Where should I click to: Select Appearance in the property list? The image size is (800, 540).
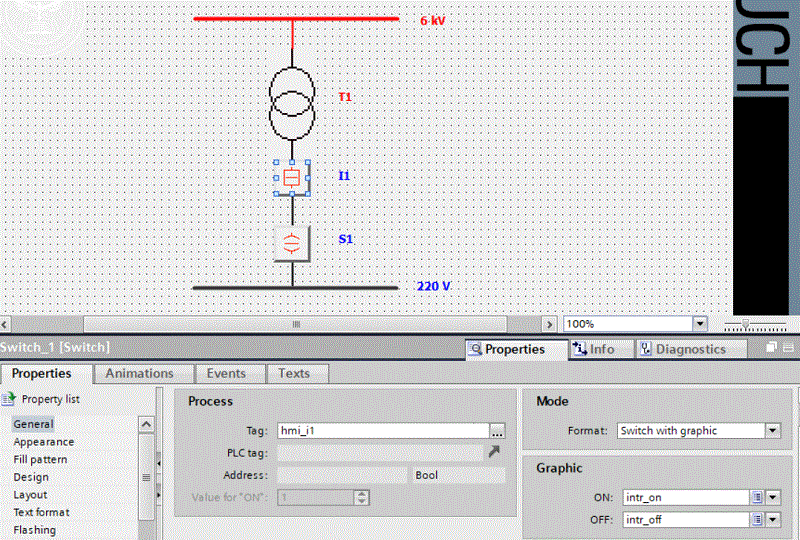[x=43, y=442]
